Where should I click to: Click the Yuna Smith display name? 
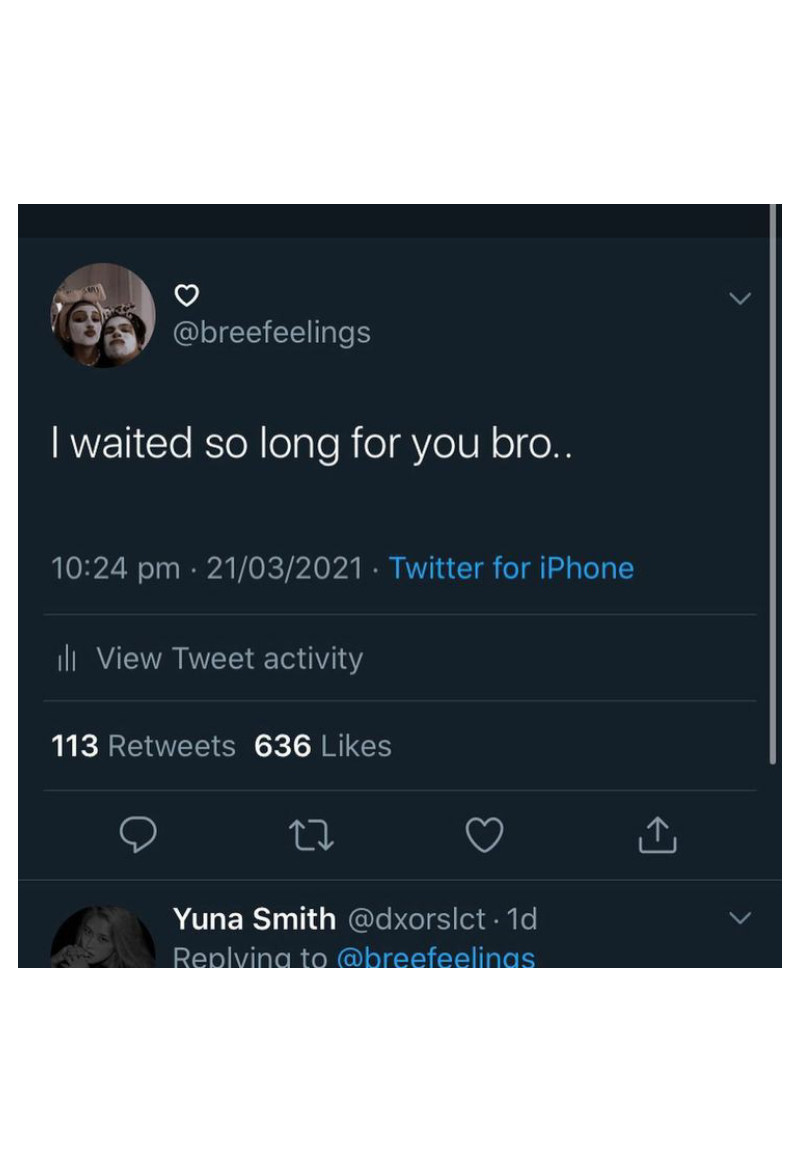[x=254, y=919]
